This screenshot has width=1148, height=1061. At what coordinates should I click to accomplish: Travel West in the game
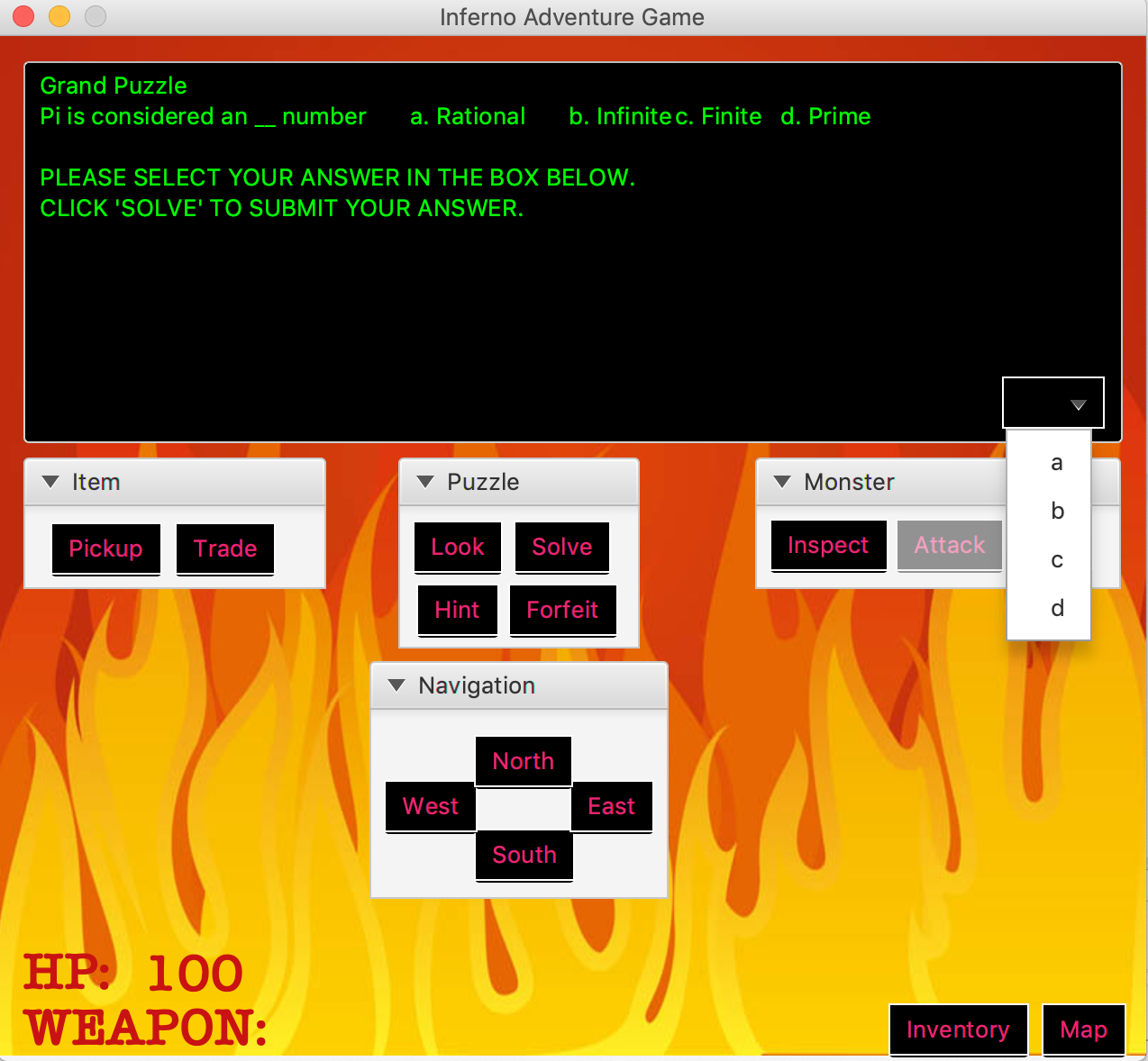click(430, 807)
